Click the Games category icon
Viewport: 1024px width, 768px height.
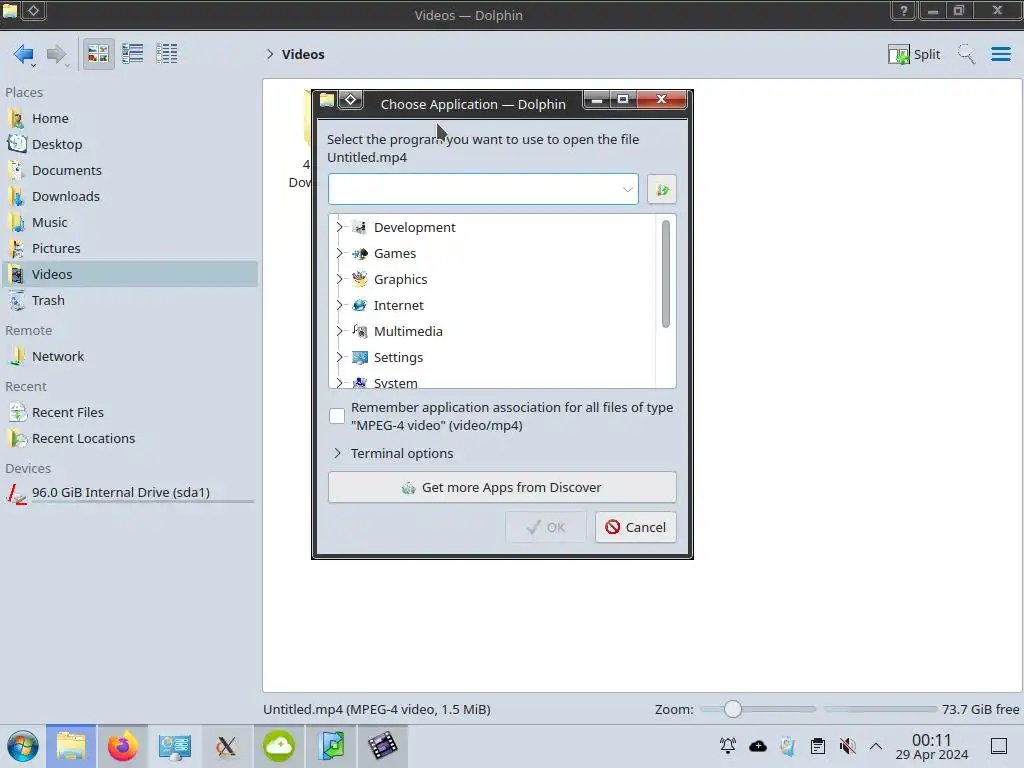tap(360, 253)
